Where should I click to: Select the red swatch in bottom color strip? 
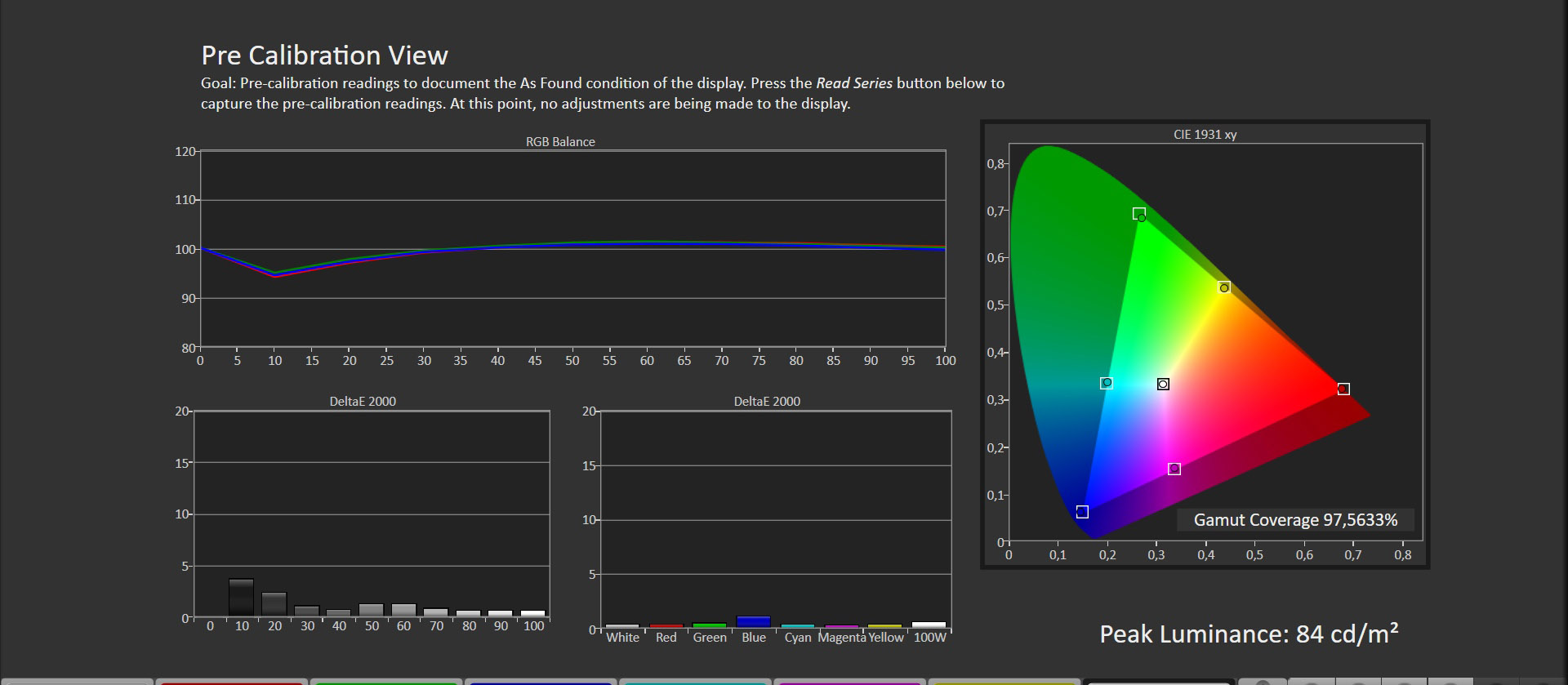[231, 681]
